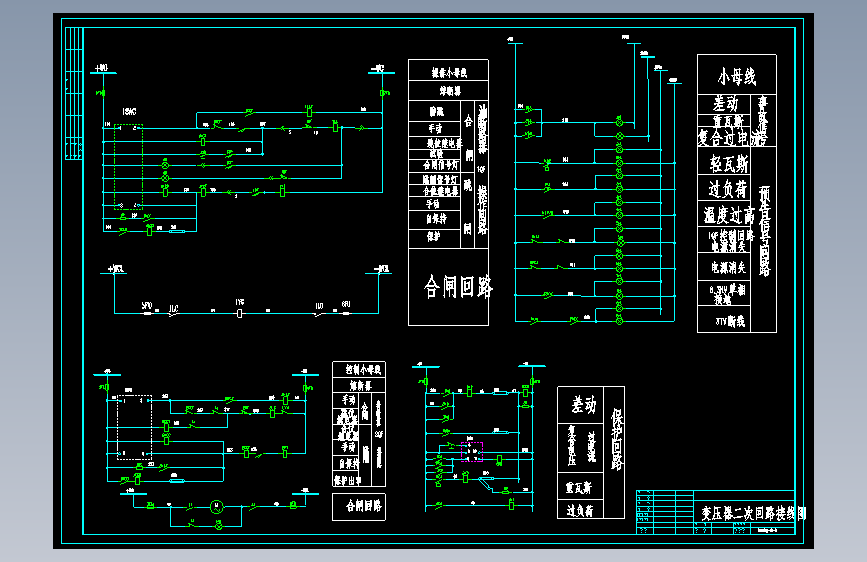This screenshot has height=562, width=867.
Task: Click 差动 in the 保护回路 table
Action: point(583,405)
